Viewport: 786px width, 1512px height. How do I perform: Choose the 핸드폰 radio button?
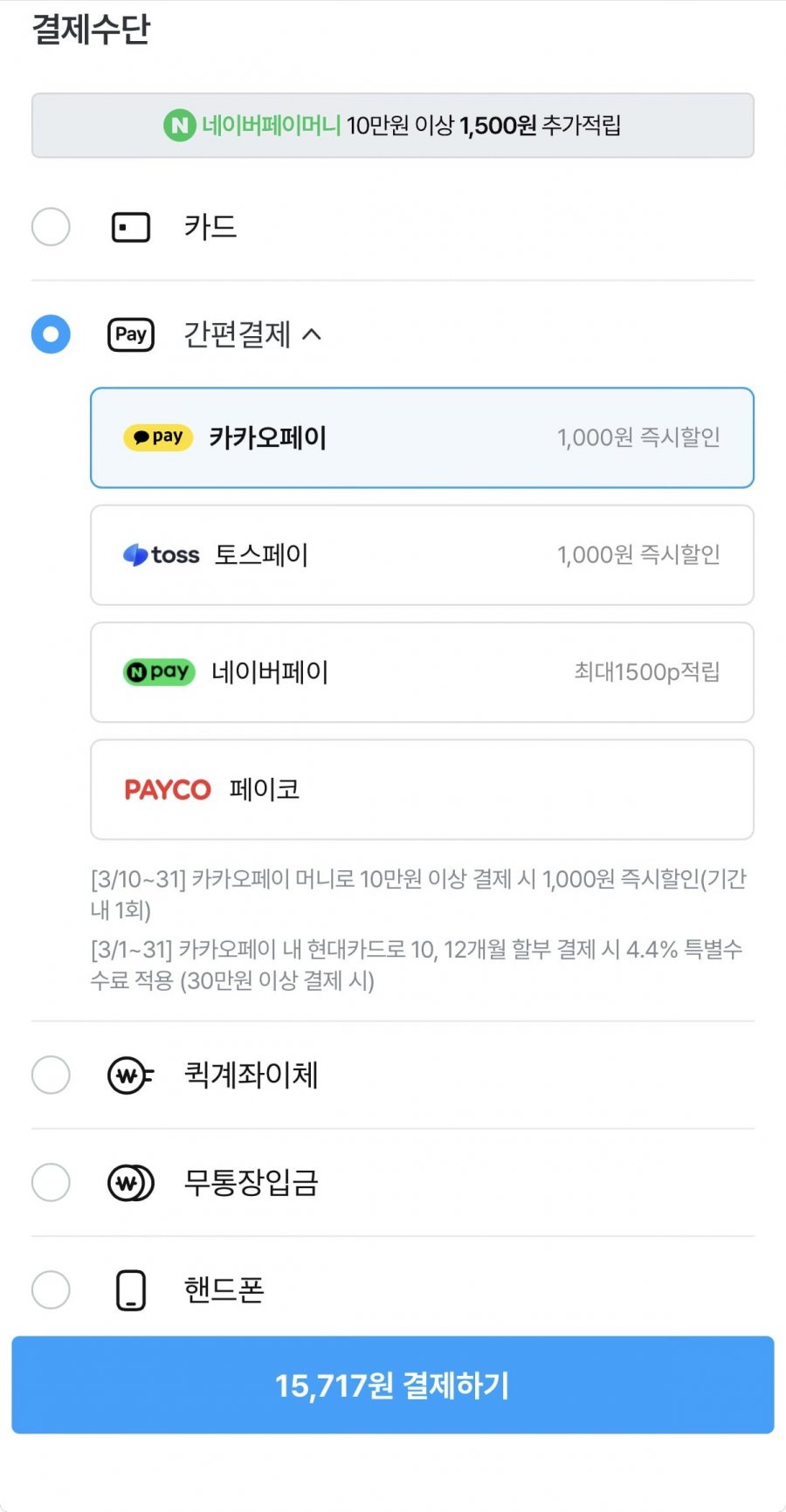coord(51,1290)
